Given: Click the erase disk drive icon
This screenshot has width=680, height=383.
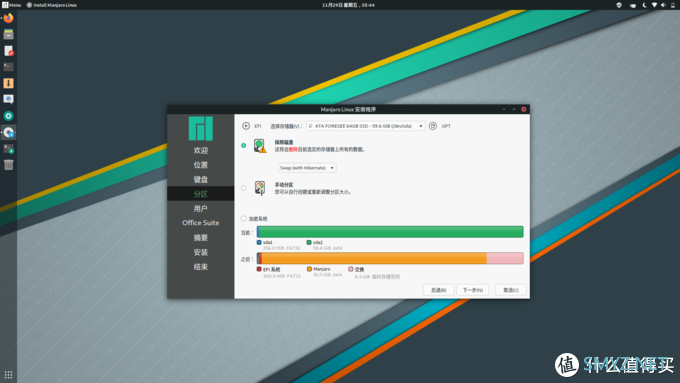Looking at the screenshot, I should pos(260,146).
